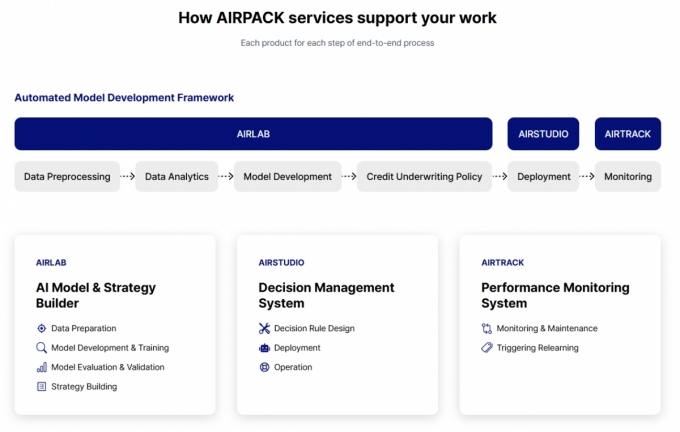Click the Monitoring step box
The height and width of the screenshot is (432, 680).
coord(627,177)
